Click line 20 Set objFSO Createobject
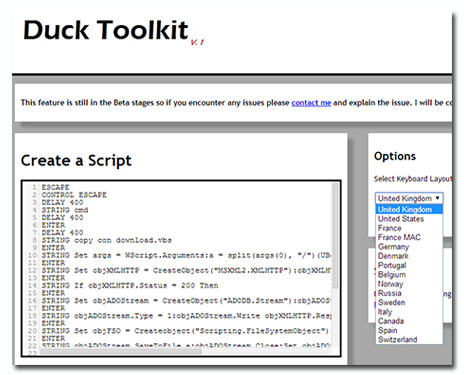Viewport: 464px width, 375px height. coord(185,331)
